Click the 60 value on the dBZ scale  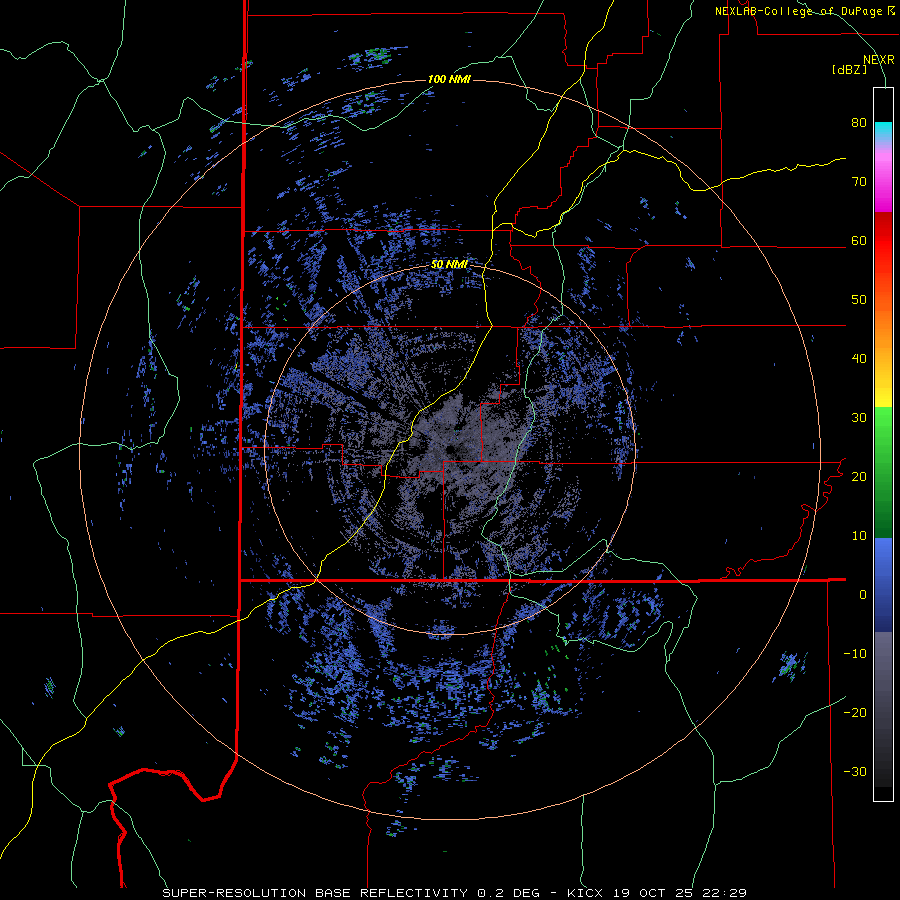pyautogui.click(x=859, y=241)
